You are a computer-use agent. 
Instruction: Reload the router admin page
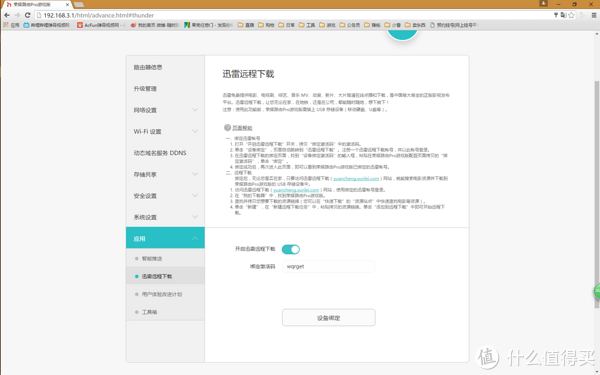click(x=27, y=15)
